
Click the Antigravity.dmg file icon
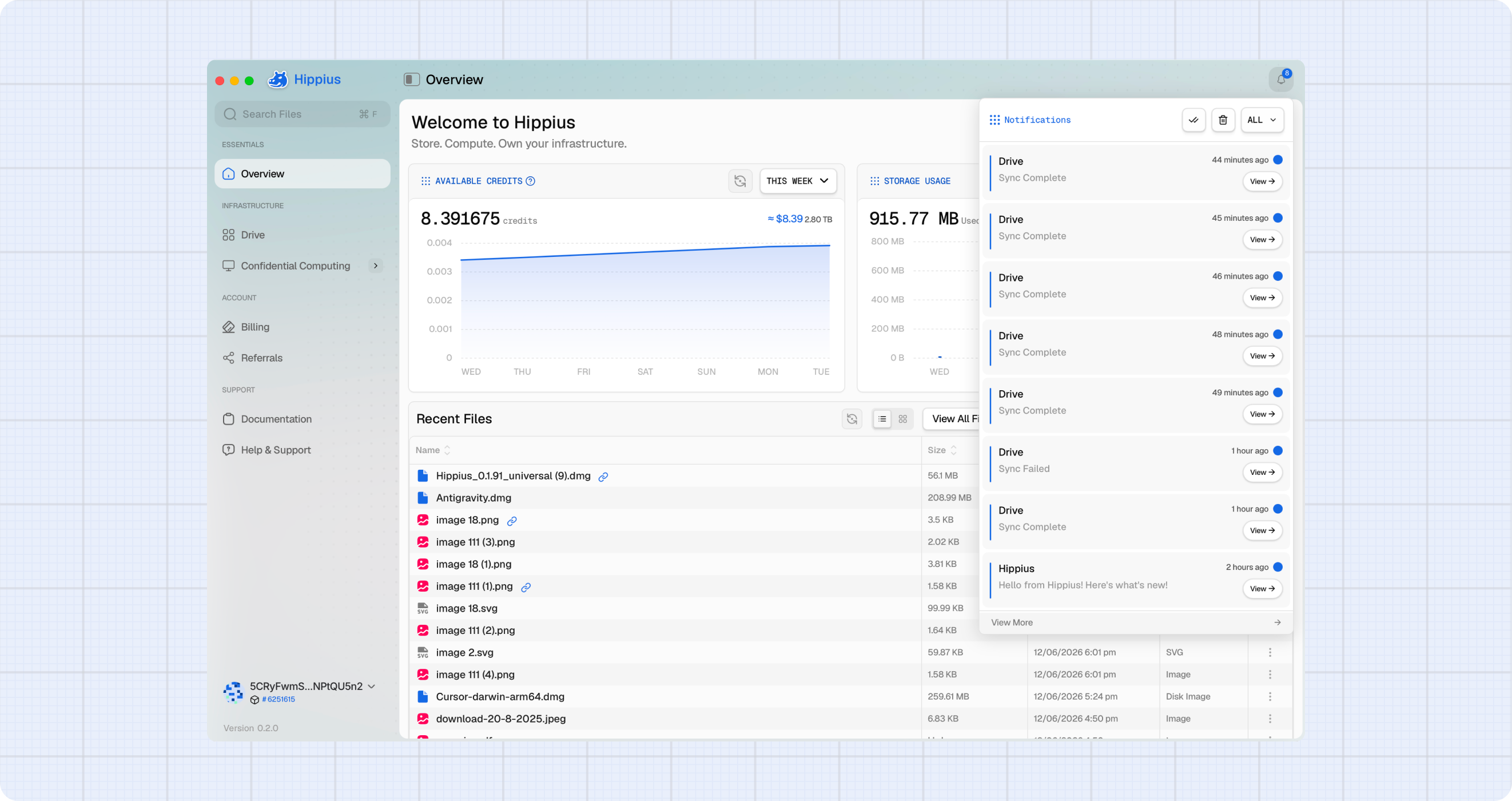423,498
